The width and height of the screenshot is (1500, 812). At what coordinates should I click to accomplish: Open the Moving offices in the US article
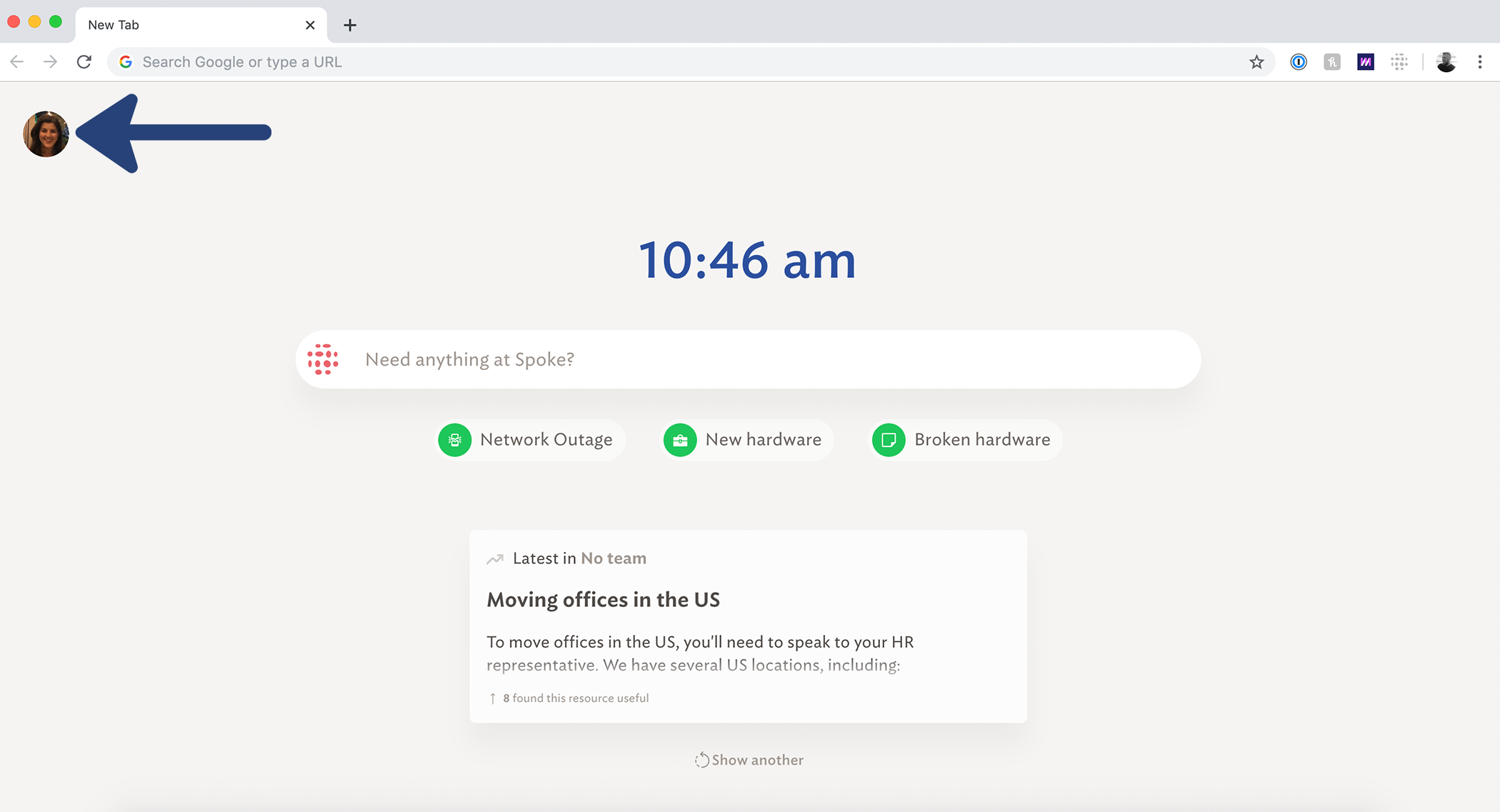[x=603, y=600]
